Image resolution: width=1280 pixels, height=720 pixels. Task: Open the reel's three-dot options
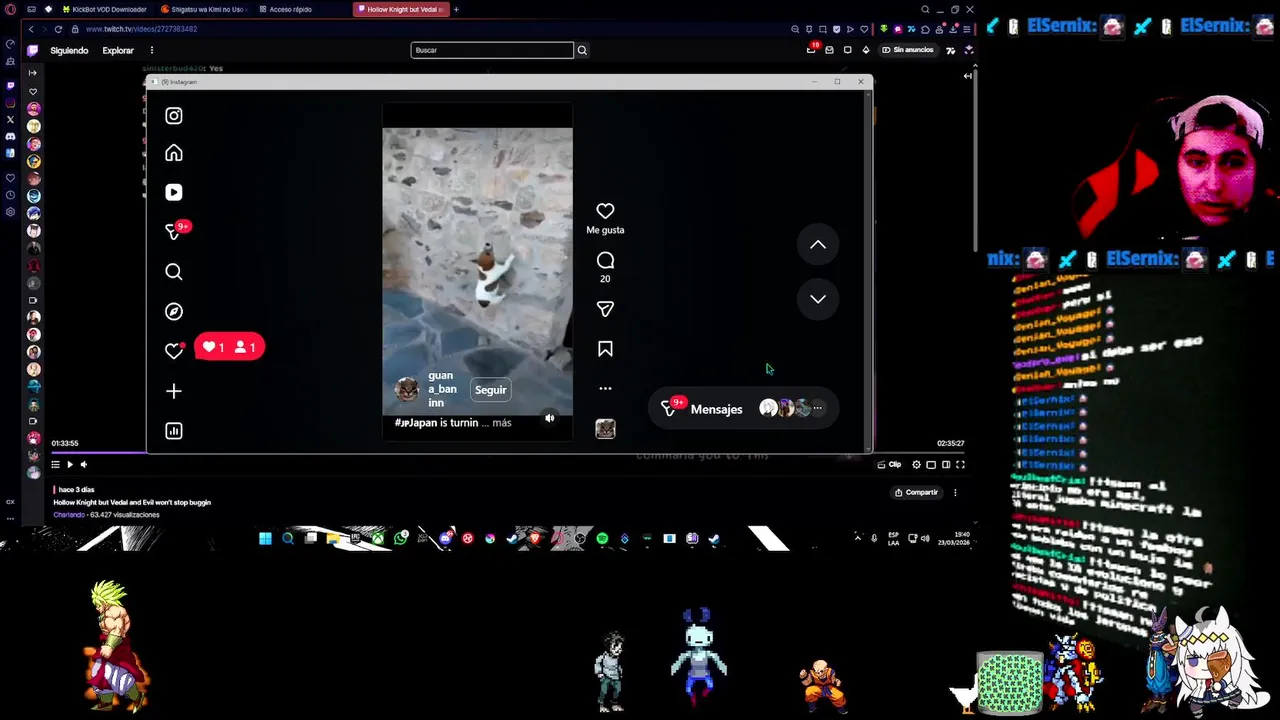point(605,388)
